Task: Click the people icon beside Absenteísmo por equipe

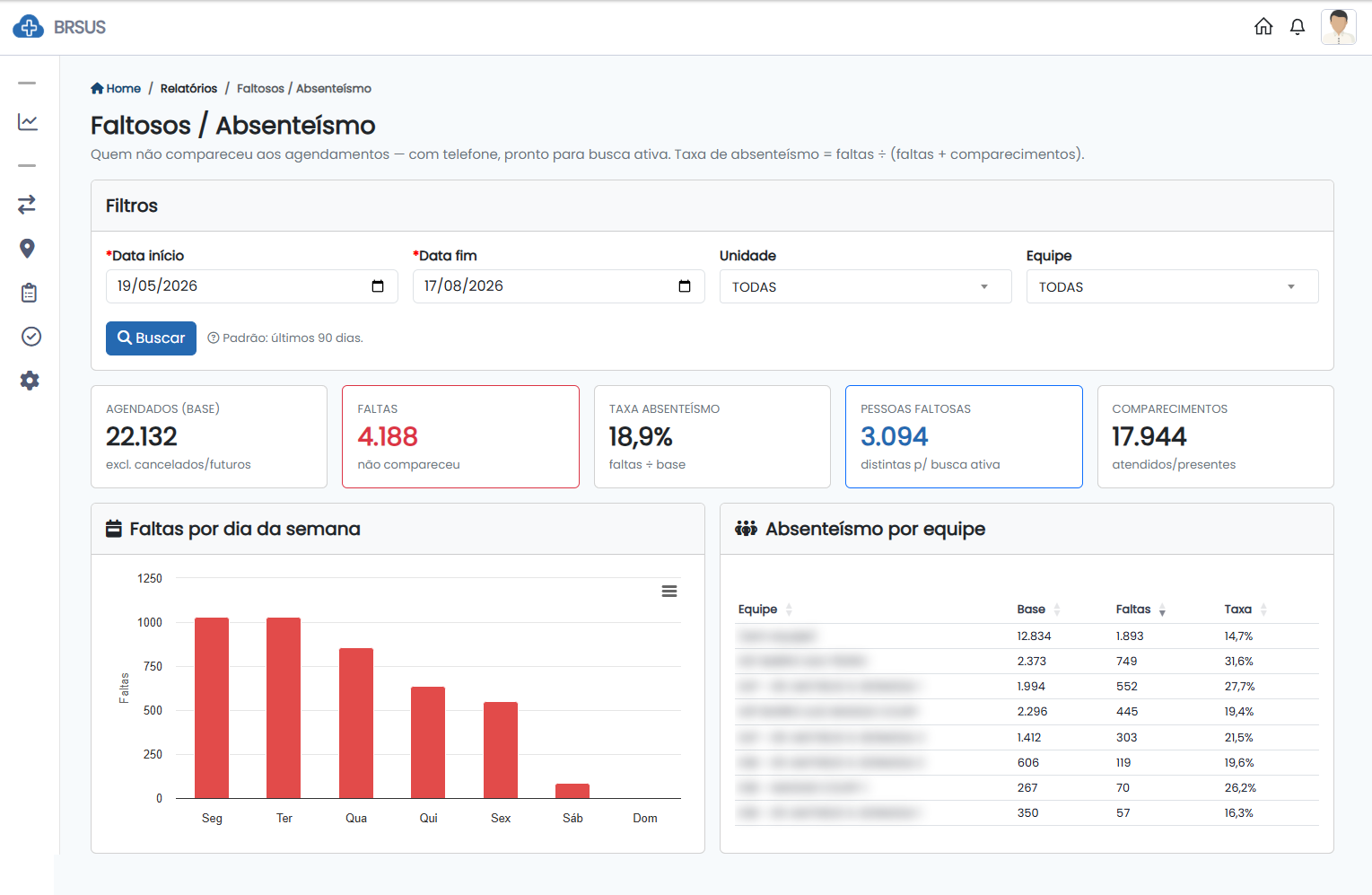Action: [746, 529]
